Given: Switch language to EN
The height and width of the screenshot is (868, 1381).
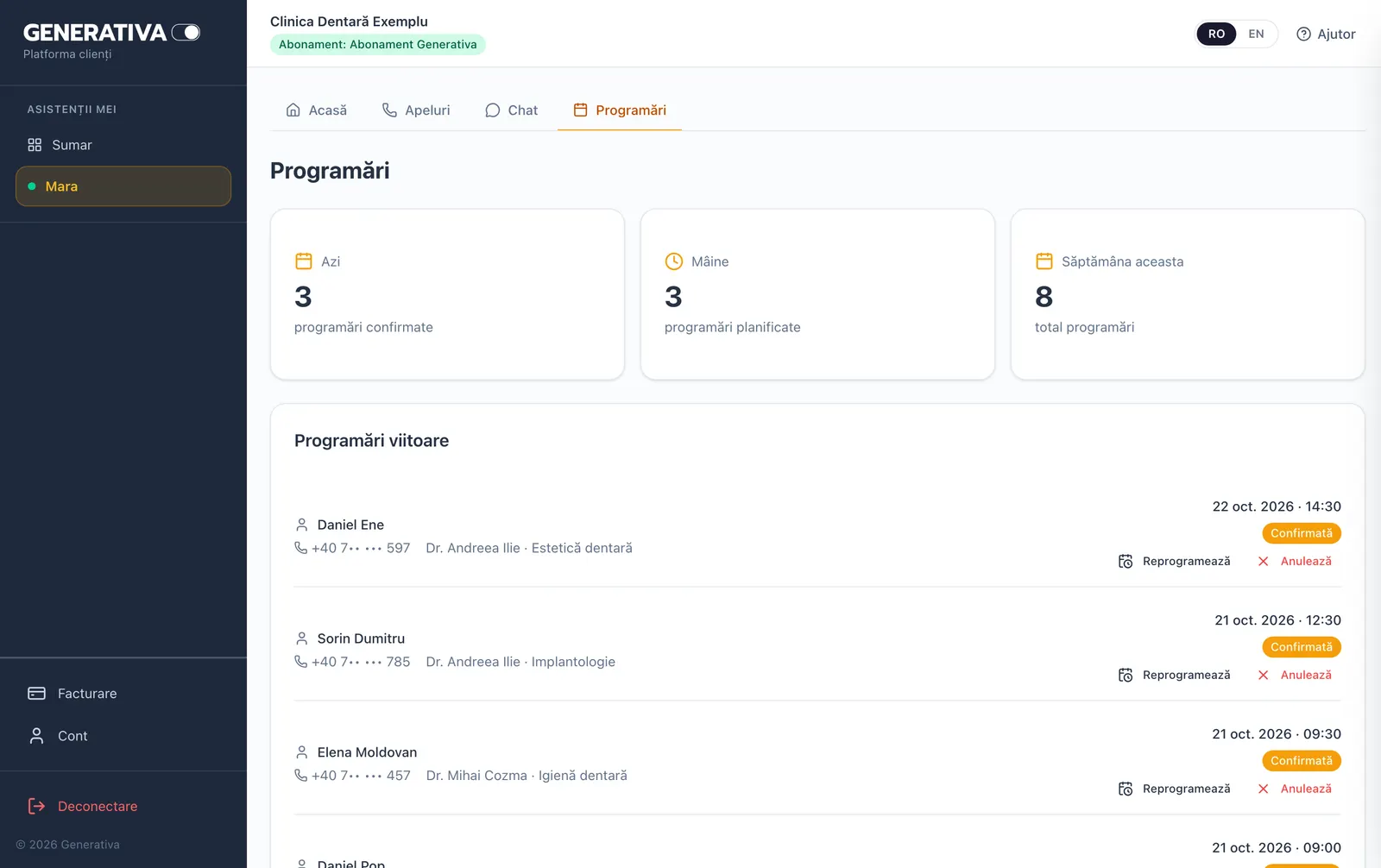Looking at the screenshot, I should click(x=1256, y=34).
